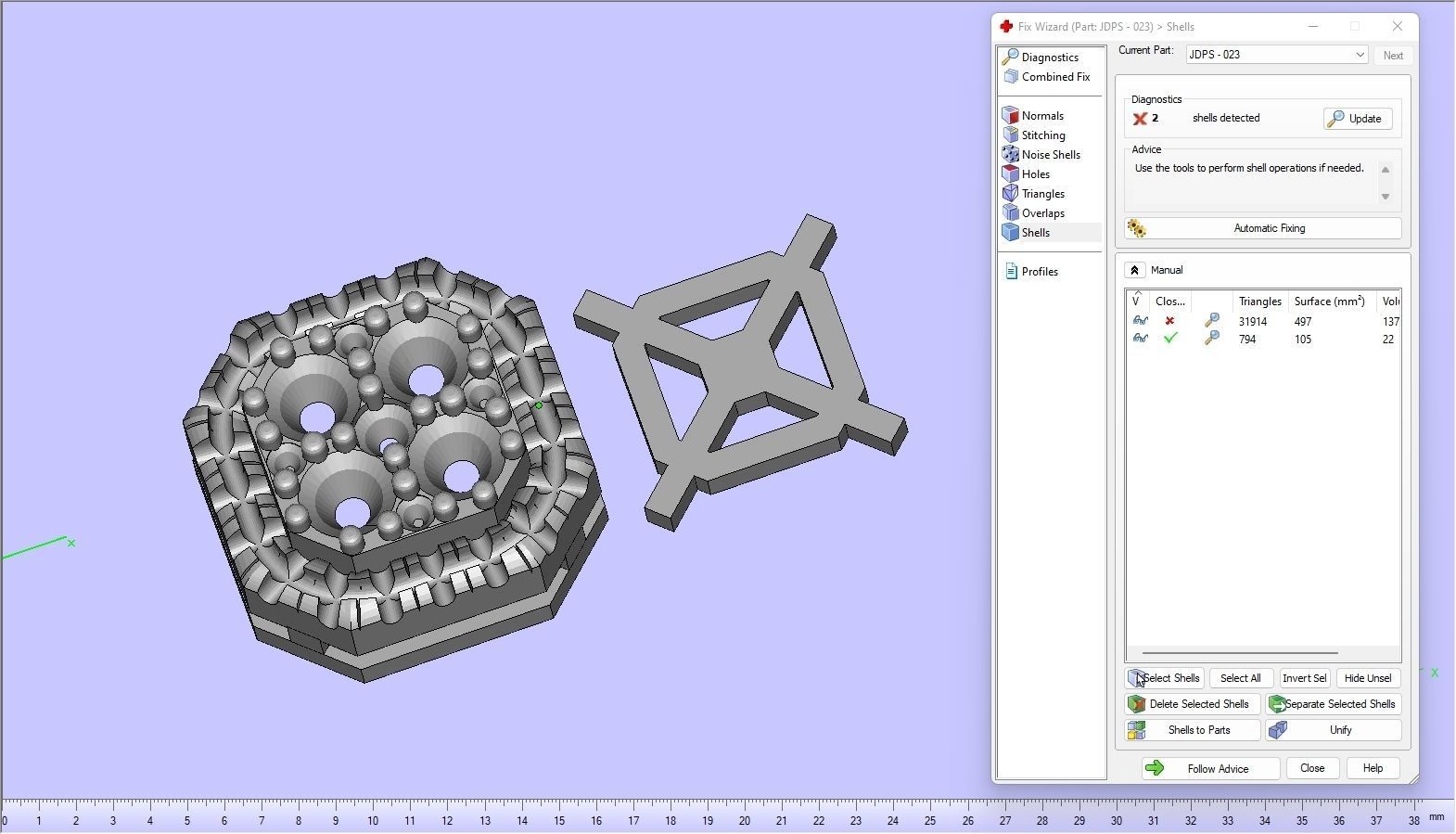Click the Help button
The width and height of the screenshot is (1456, 834).
[1372, 769]
